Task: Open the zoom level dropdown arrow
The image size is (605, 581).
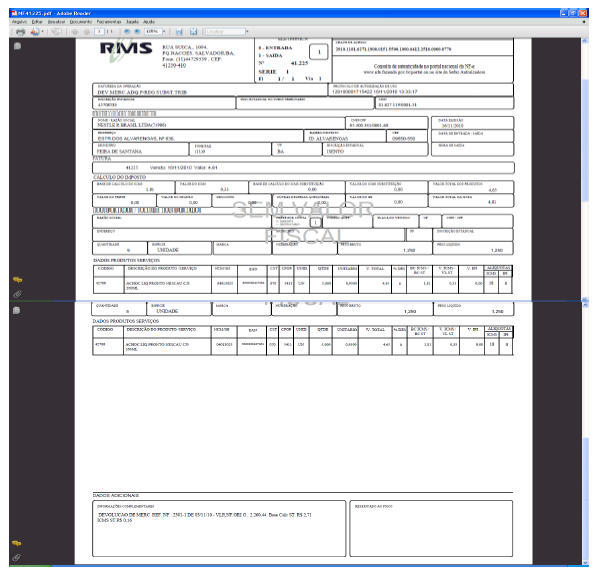Action: coord(164,32)
